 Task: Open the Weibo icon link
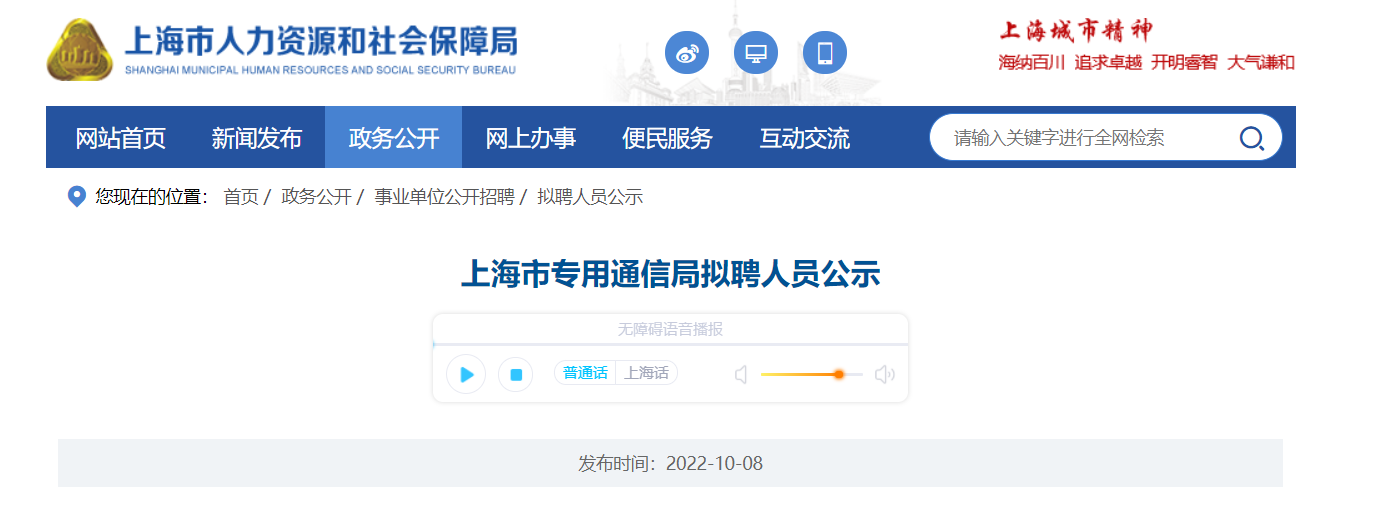687,53
